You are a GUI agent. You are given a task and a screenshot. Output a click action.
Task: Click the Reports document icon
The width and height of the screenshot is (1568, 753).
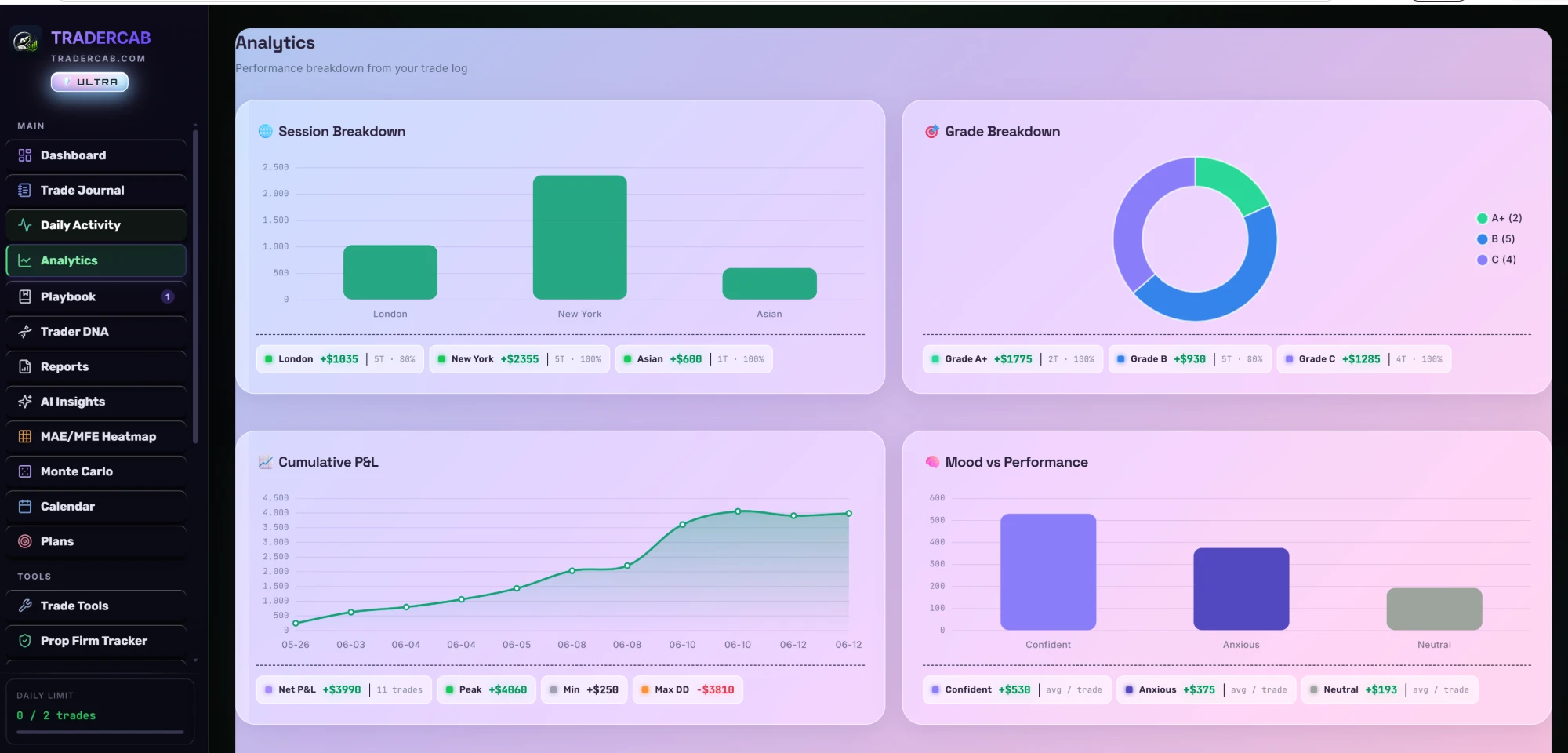[25, 366]
